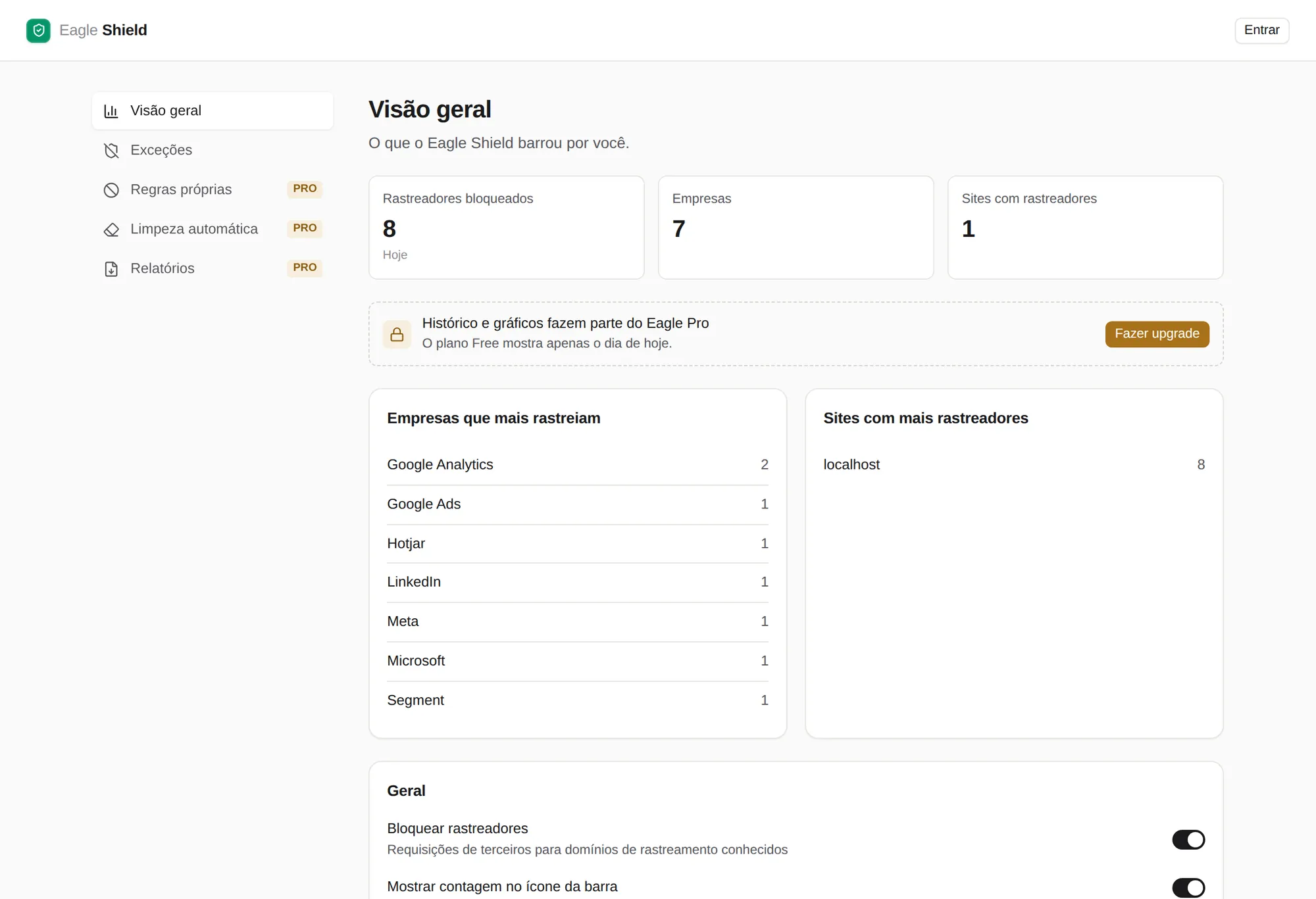Open Relatórios in the sidebar
Viewport: 1316px width, 899px height.
(213, 268)
